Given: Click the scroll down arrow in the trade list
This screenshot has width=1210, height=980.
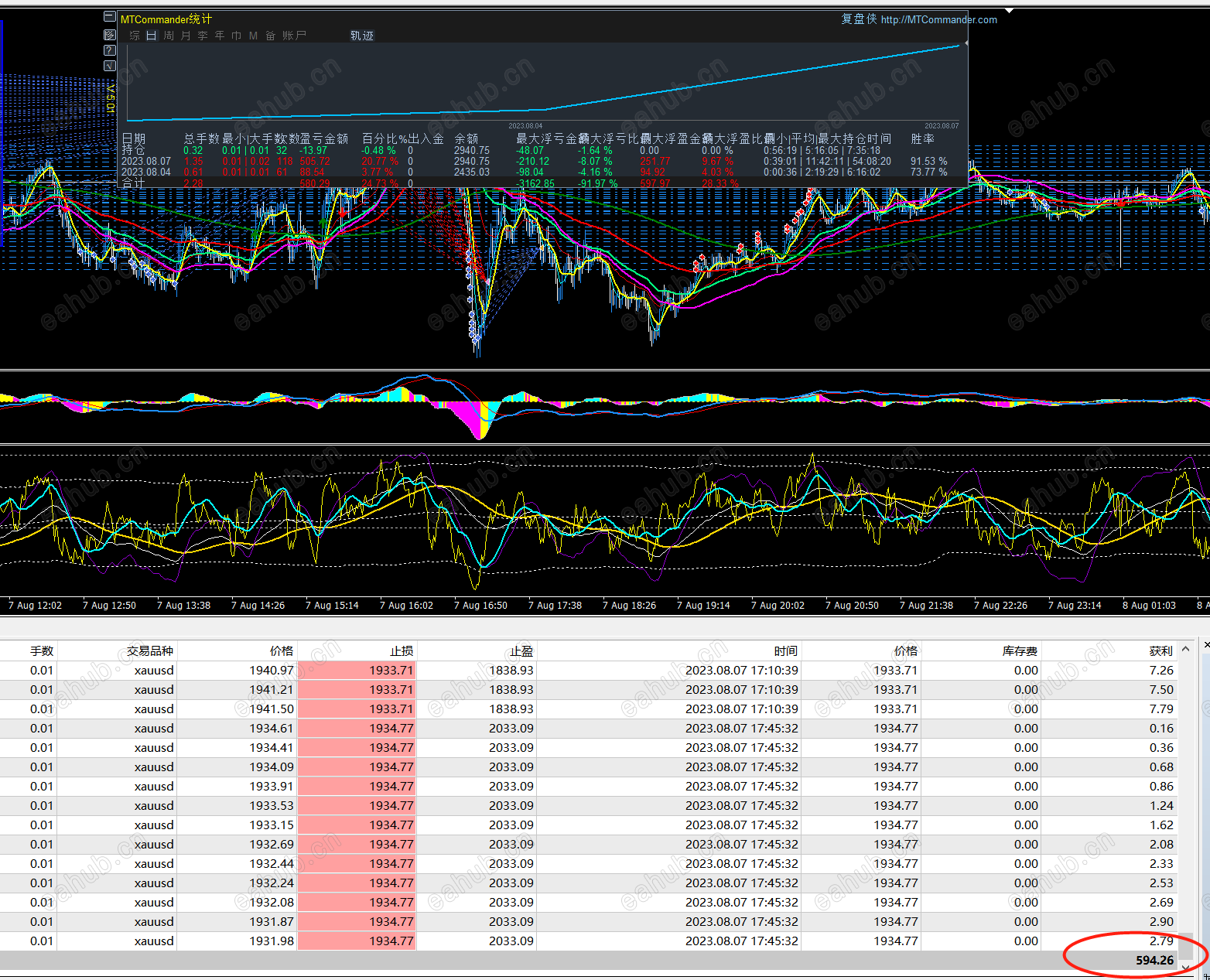Looking at the screenshot, I should [x=1185, y=967].
